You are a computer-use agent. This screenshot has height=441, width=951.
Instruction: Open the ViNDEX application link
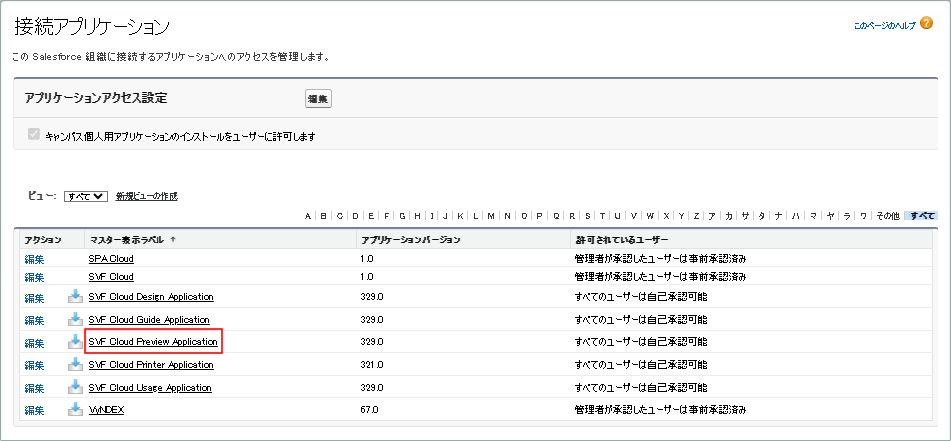[x=106, y=410]
